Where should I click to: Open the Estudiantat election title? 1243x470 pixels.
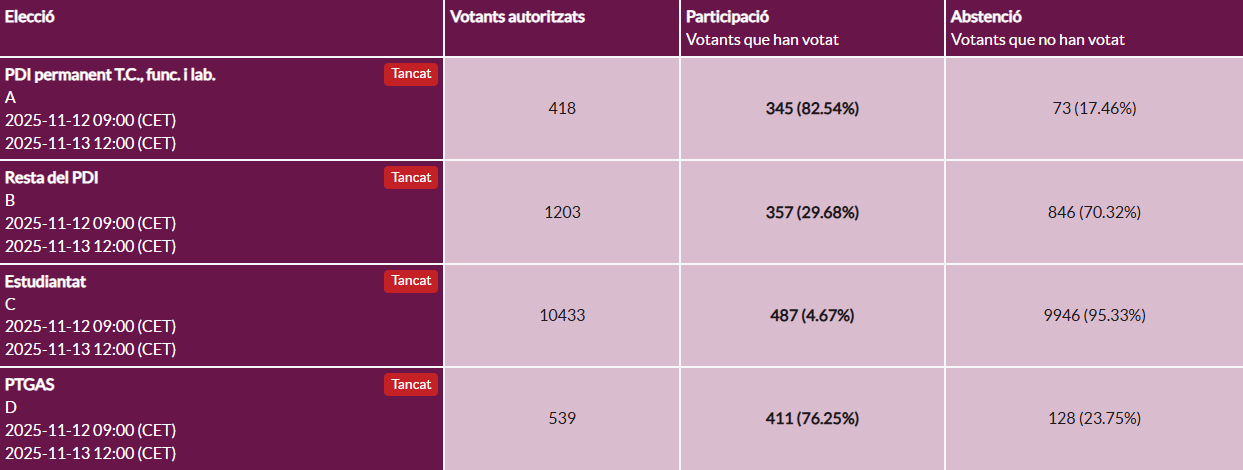[46, 281]
